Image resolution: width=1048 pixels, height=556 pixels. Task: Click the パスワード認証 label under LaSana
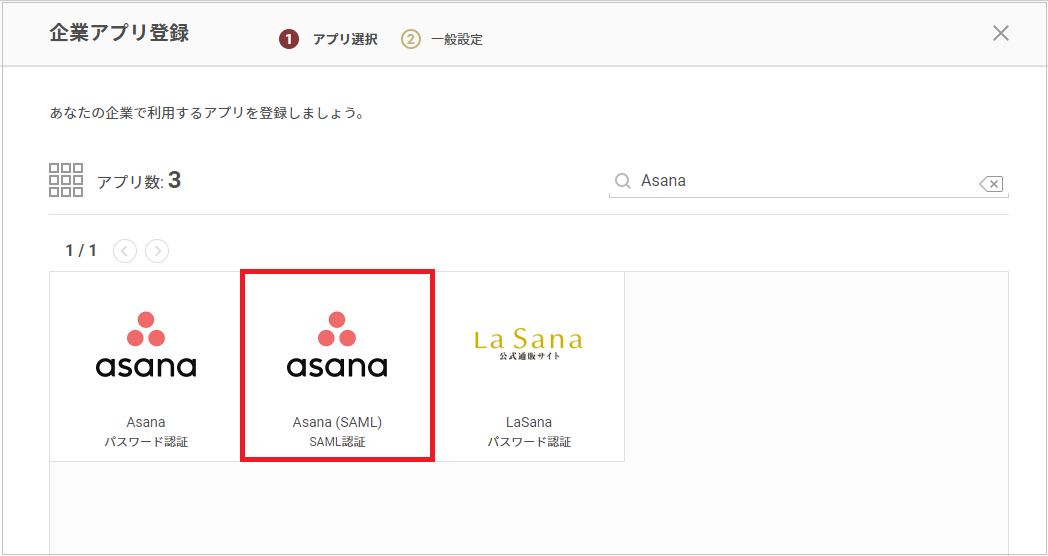pos(529,442)
